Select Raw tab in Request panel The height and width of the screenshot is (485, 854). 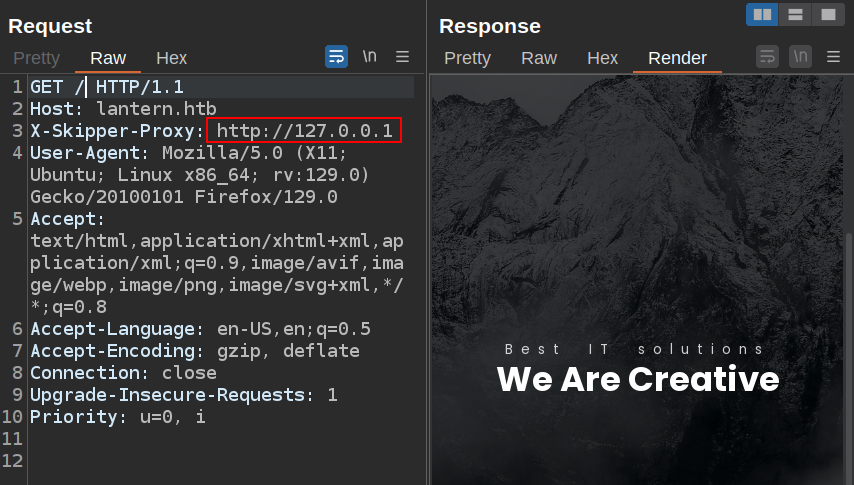(x=108, y=58)
